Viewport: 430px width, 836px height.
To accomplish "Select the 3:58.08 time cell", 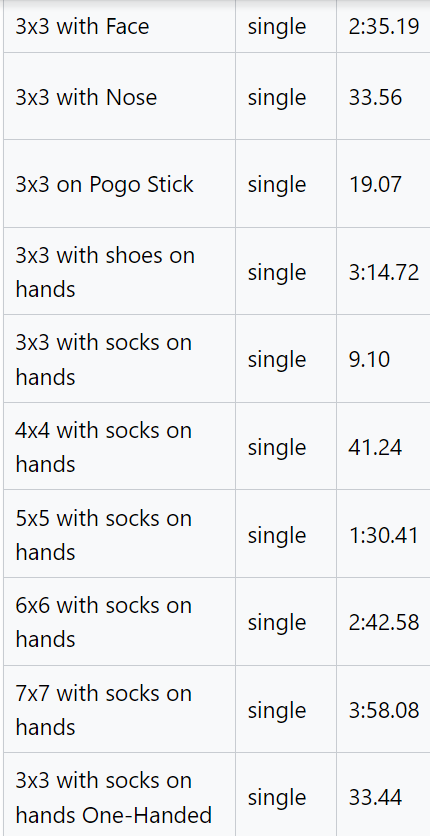I will (x=384, y=710).
